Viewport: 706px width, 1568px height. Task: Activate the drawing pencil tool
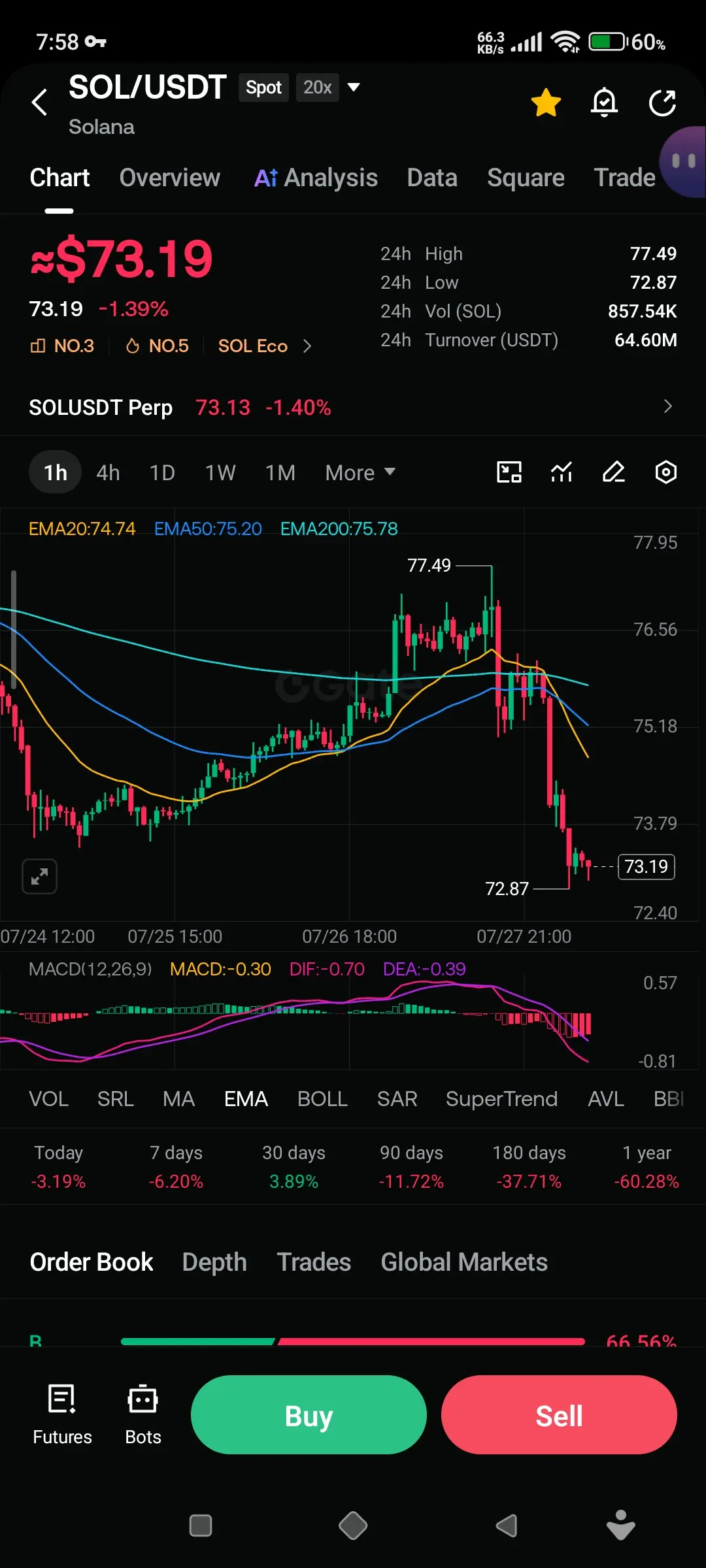pyautogui.click(x=614, y=472)
